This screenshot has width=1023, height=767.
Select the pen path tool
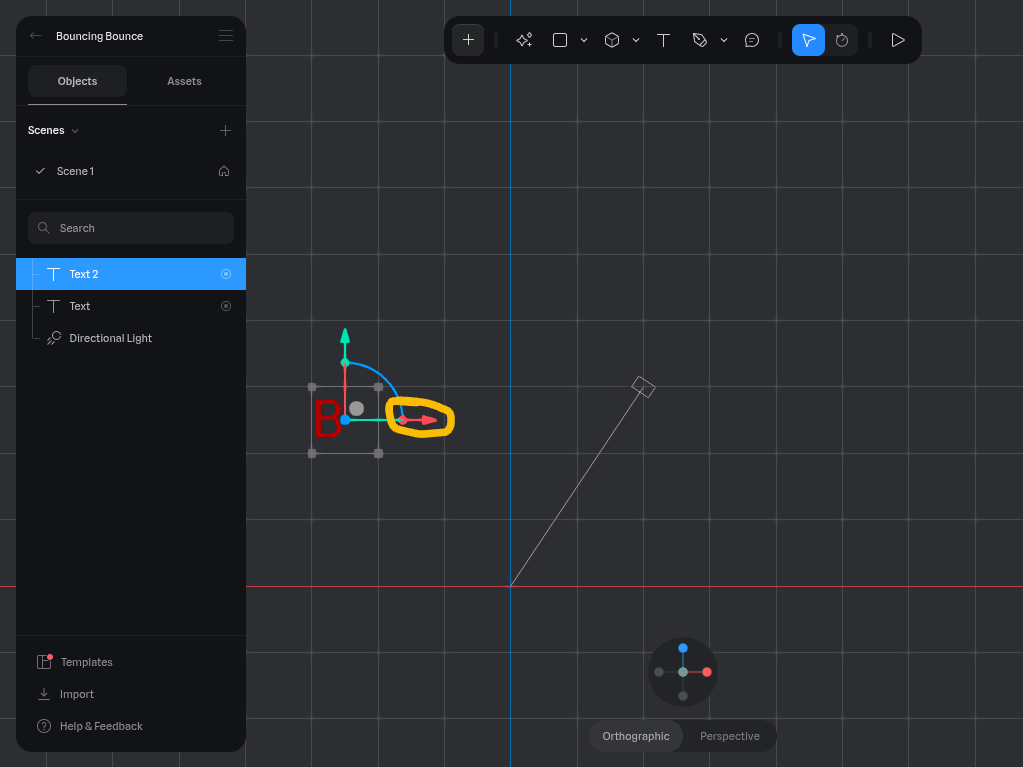(x=699, y=40)
